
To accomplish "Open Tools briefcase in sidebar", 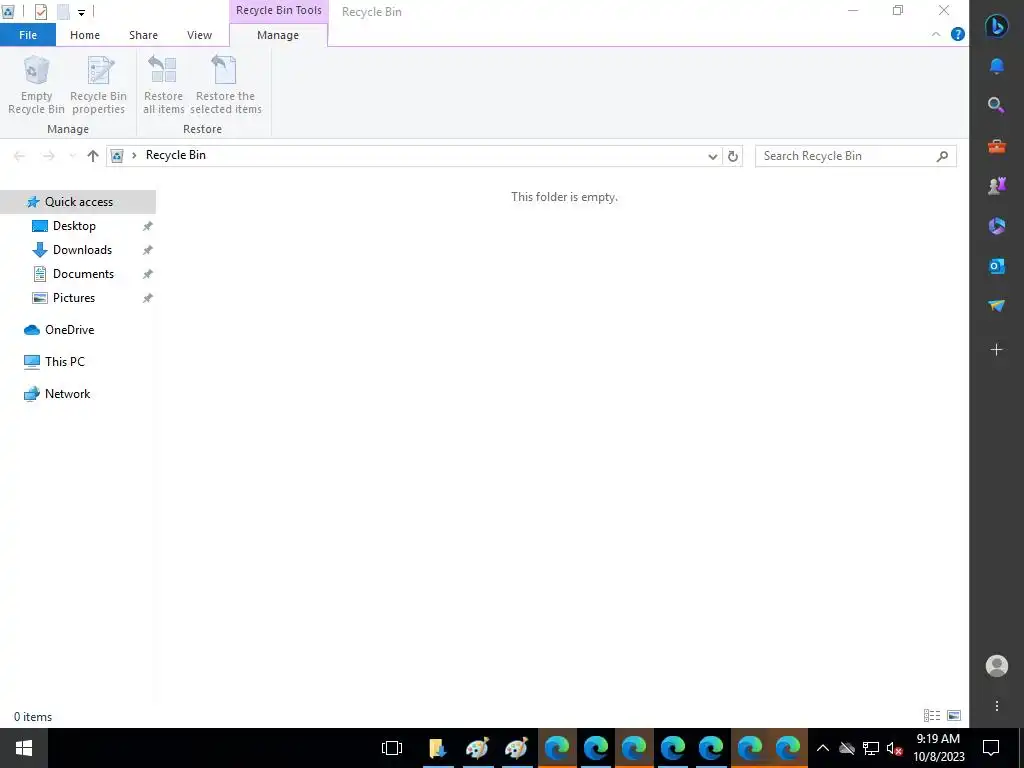I will click(997, 146).
